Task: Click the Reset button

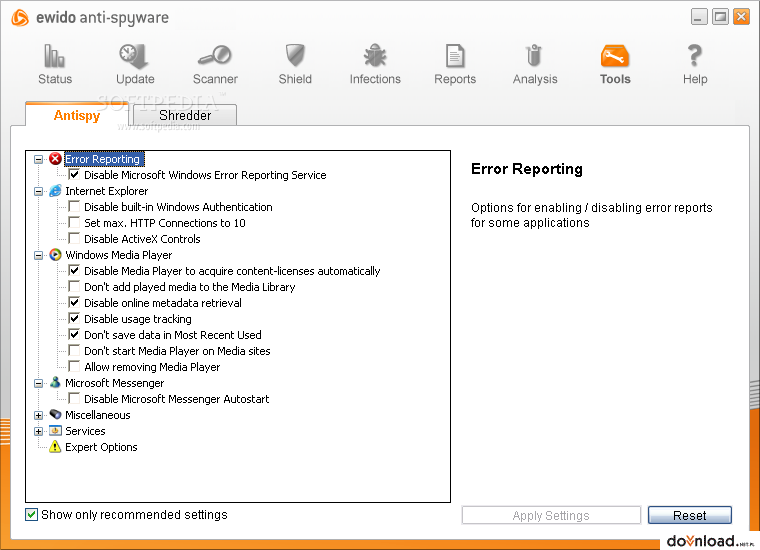Action: pos(689,515)
